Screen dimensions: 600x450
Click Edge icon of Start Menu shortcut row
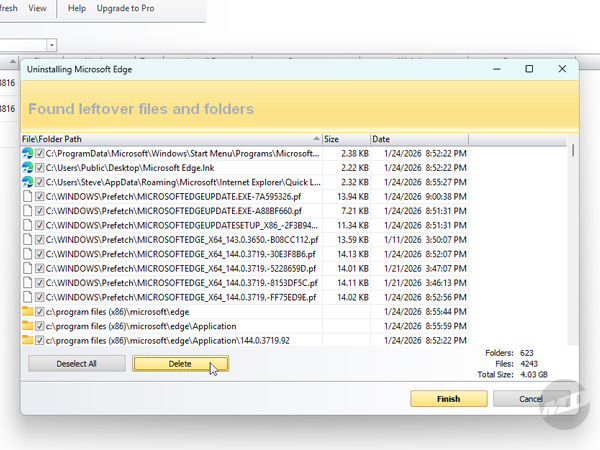(x=28, y=154)
